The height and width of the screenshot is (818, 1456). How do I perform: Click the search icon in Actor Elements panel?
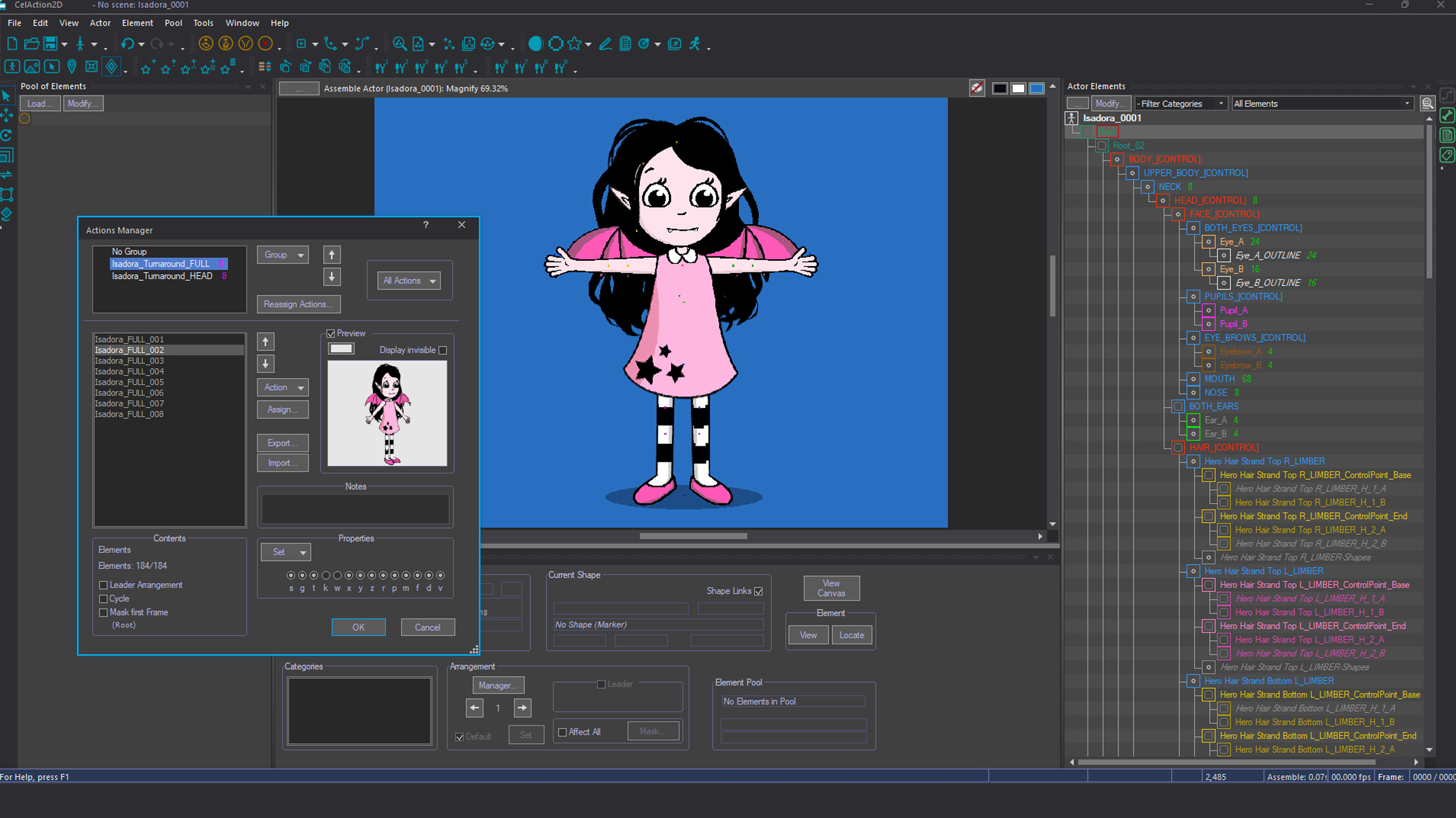click(x=1426, y=104)
